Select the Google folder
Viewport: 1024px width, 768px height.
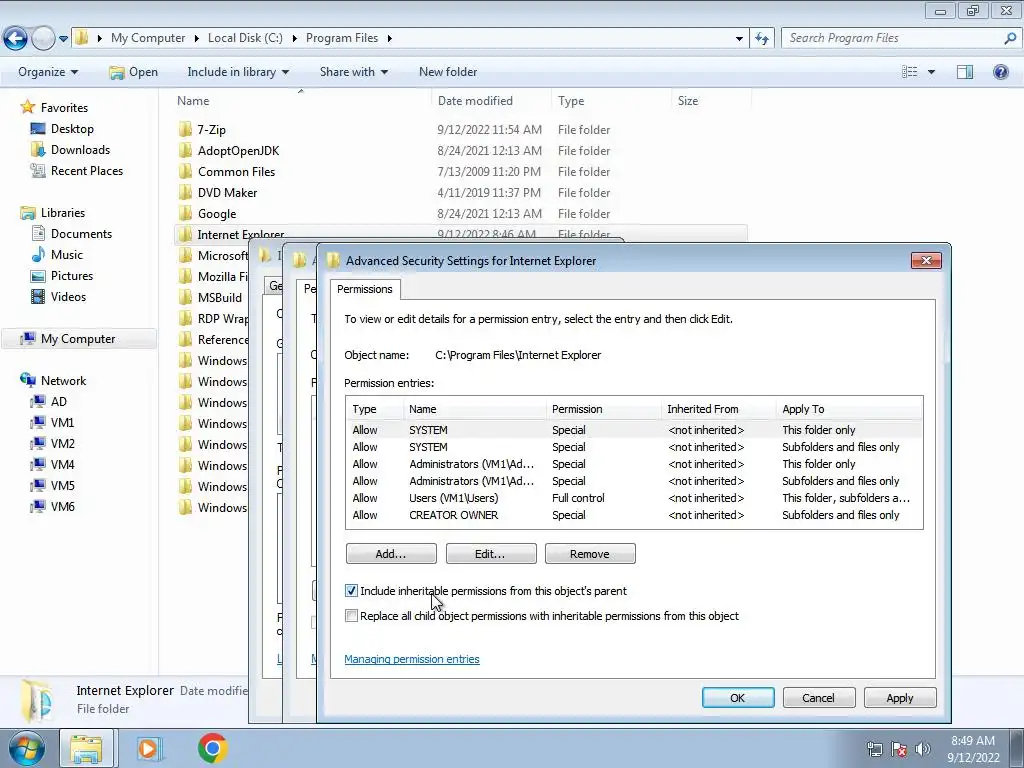(x=217, y=214)
